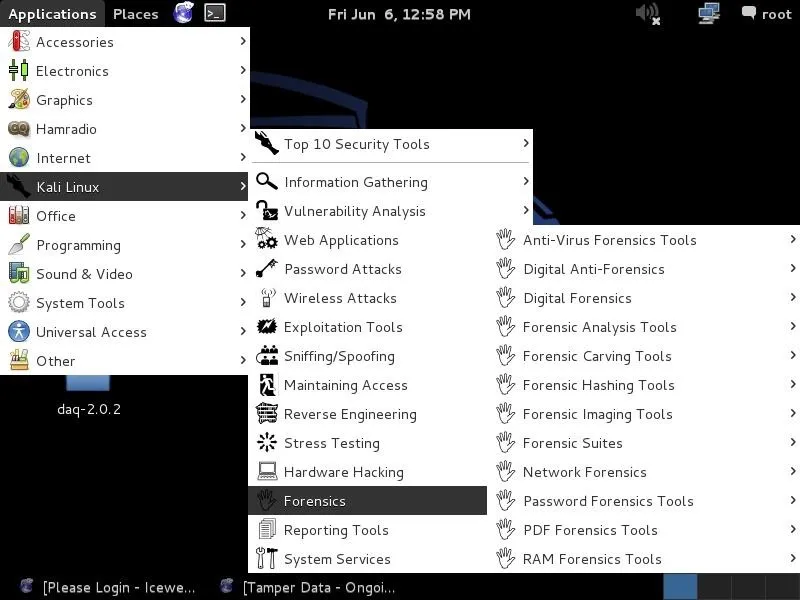Launch the terminal icon in top panel
The width and height of the screenshot is (800, 600).
click(214, 13)
